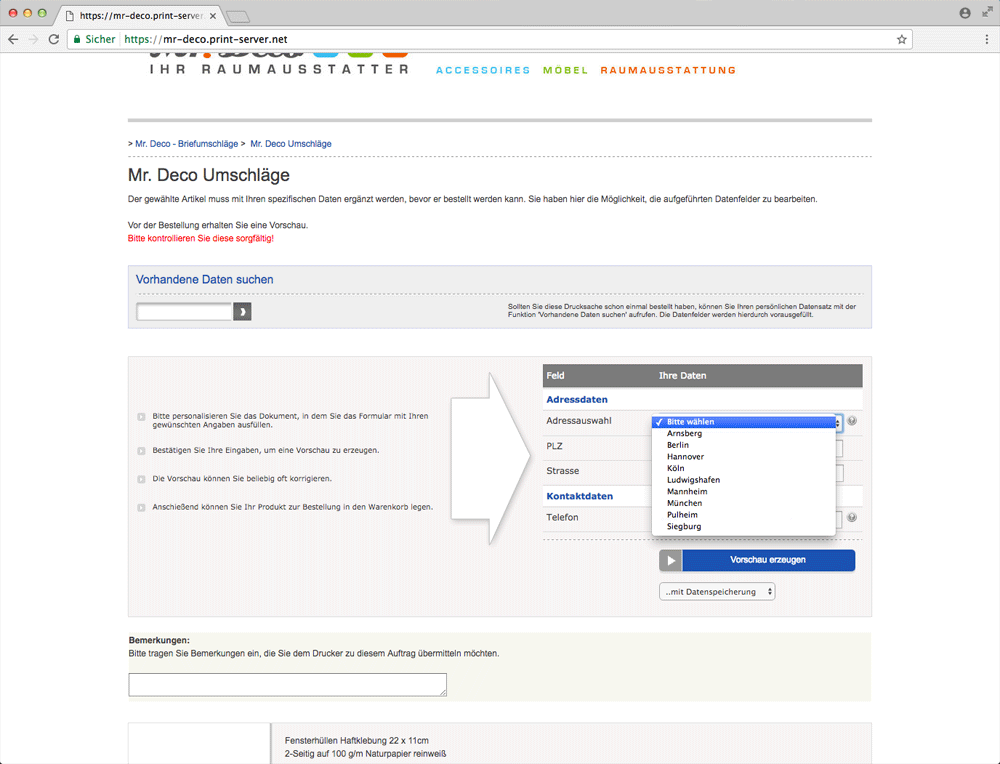
Task: Click the play icon beside Vorschau erzeugen
Action: [670, 561]
